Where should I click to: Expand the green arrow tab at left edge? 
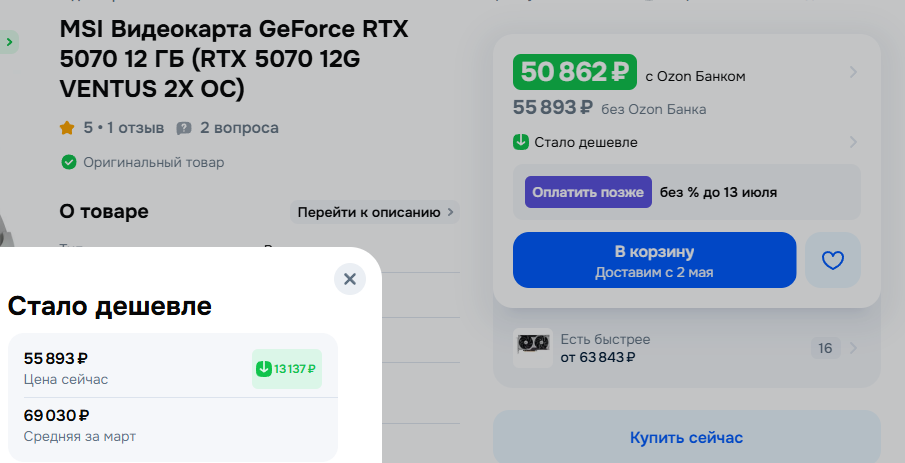point(9,42)
